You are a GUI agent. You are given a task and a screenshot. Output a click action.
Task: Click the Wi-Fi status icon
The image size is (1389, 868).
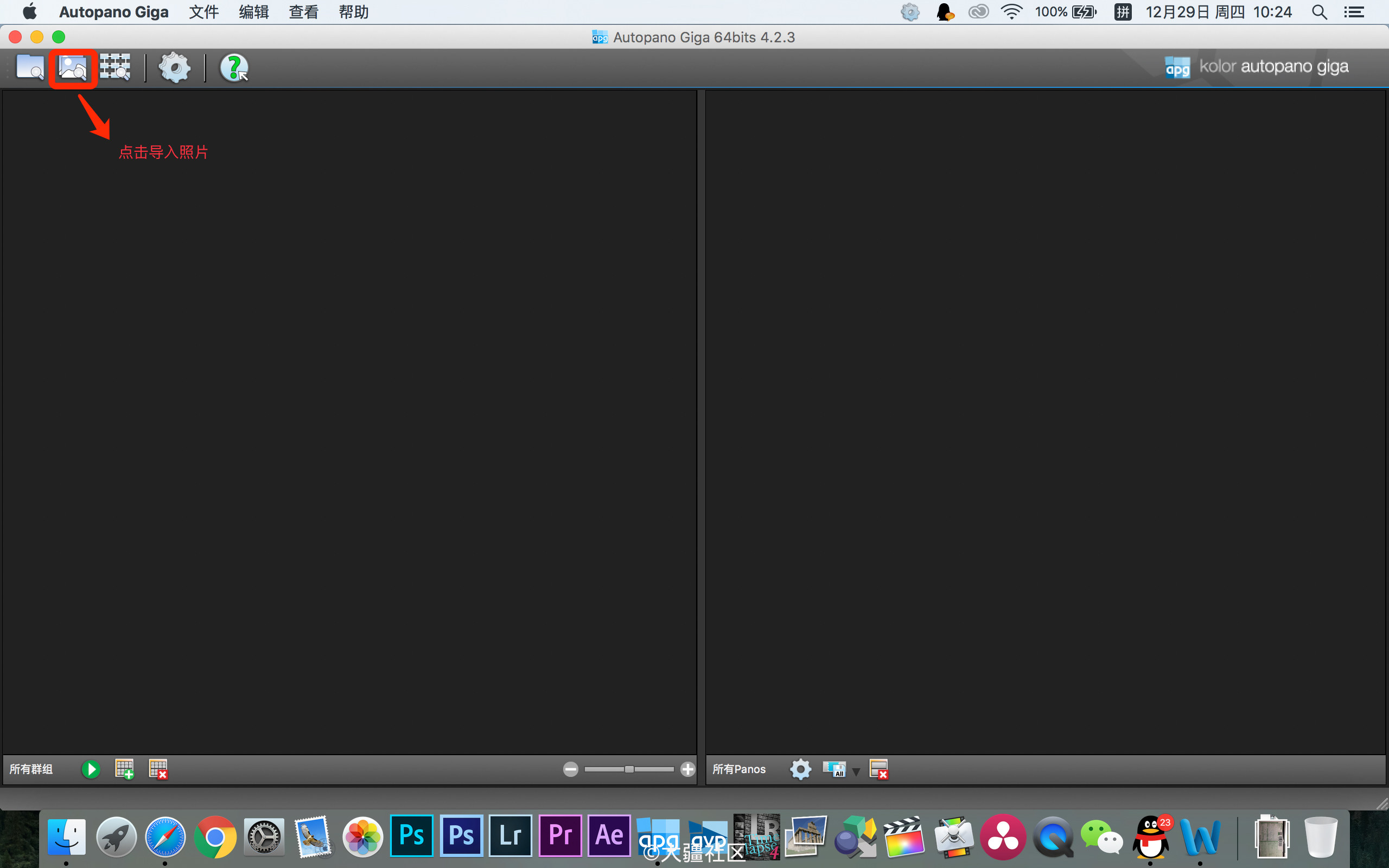pyautogui.click(x=1011, y=12)
